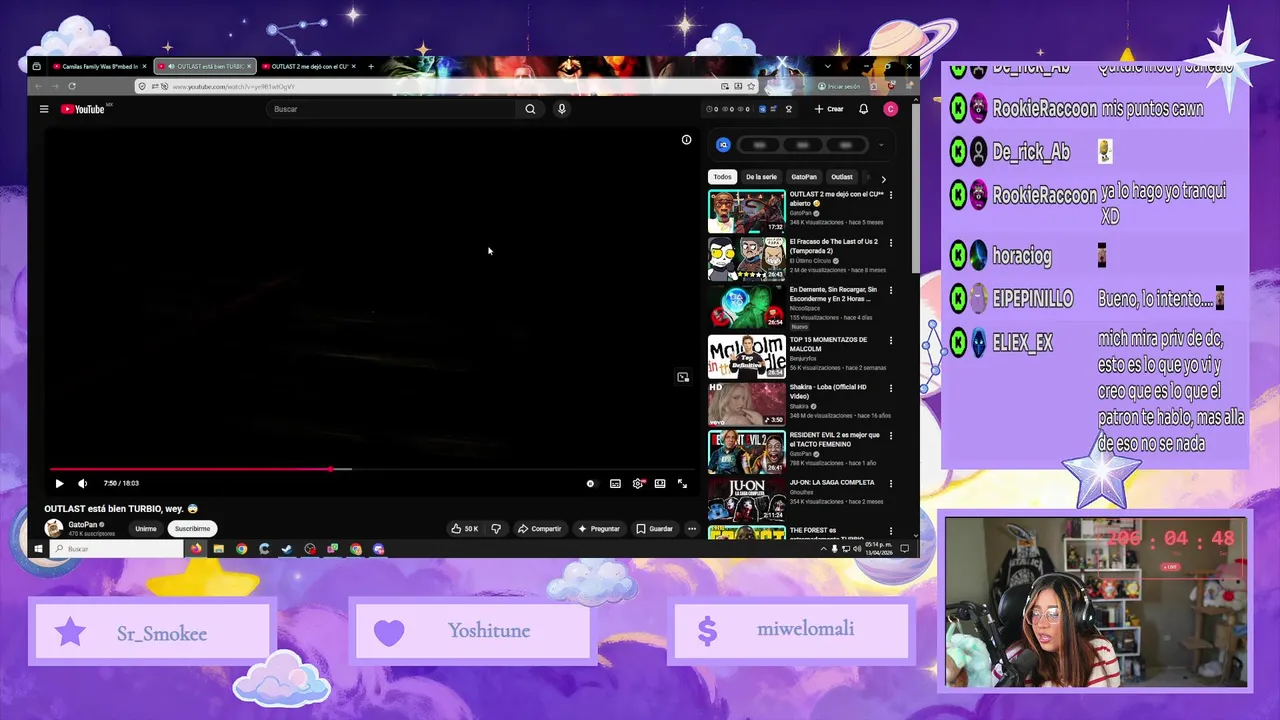1280x720 pixels.
Task: Switch to Camilas Family browser tab
Action: click(98, 66)
